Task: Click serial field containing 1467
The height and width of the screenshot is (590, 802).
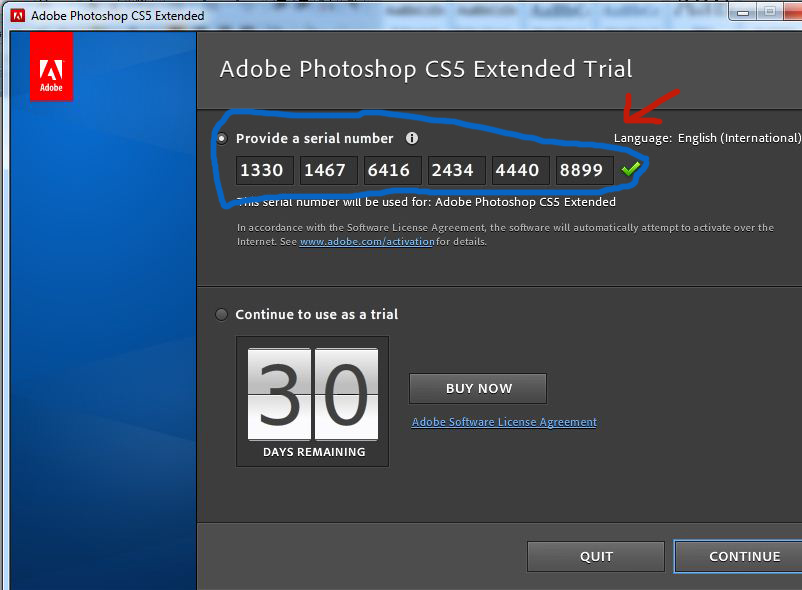Action: (x=328, y=170)
